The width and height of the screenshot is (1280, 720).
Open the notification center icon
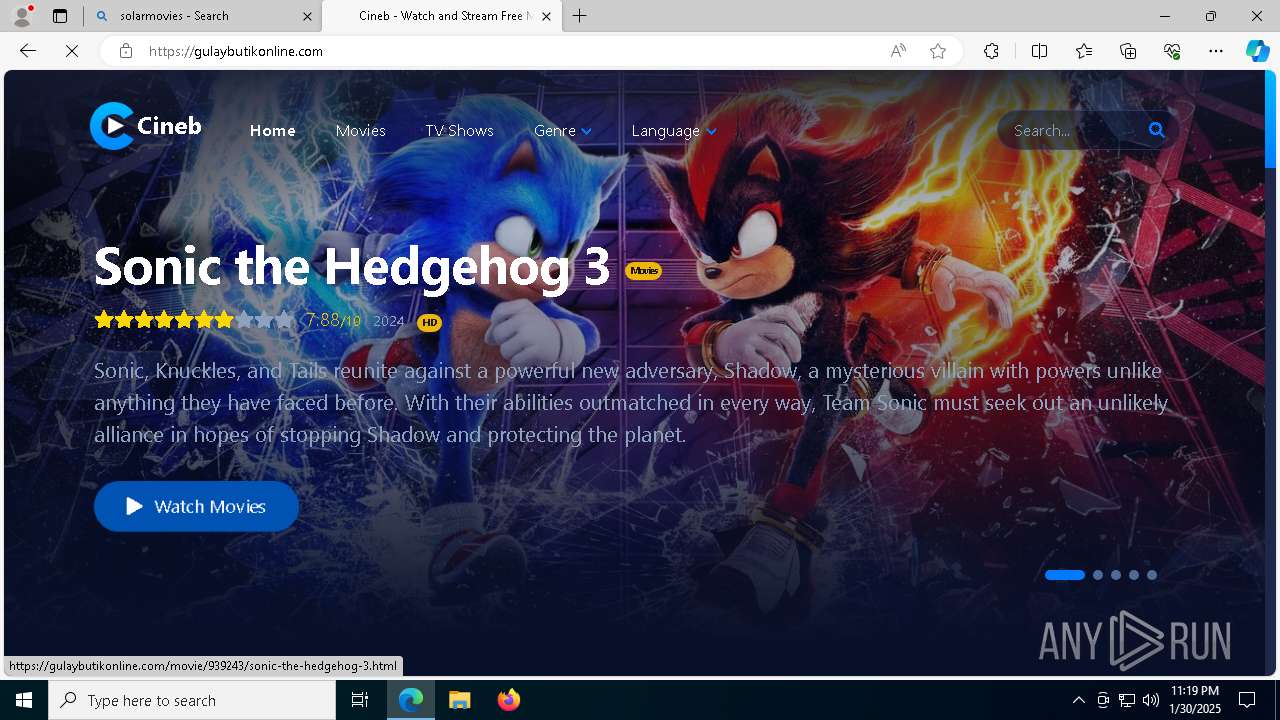coord(1247,700)
